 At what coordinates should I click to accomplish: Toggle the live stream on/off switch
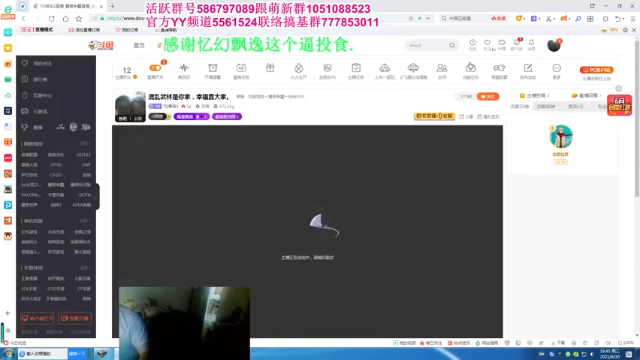pos(155,68)
